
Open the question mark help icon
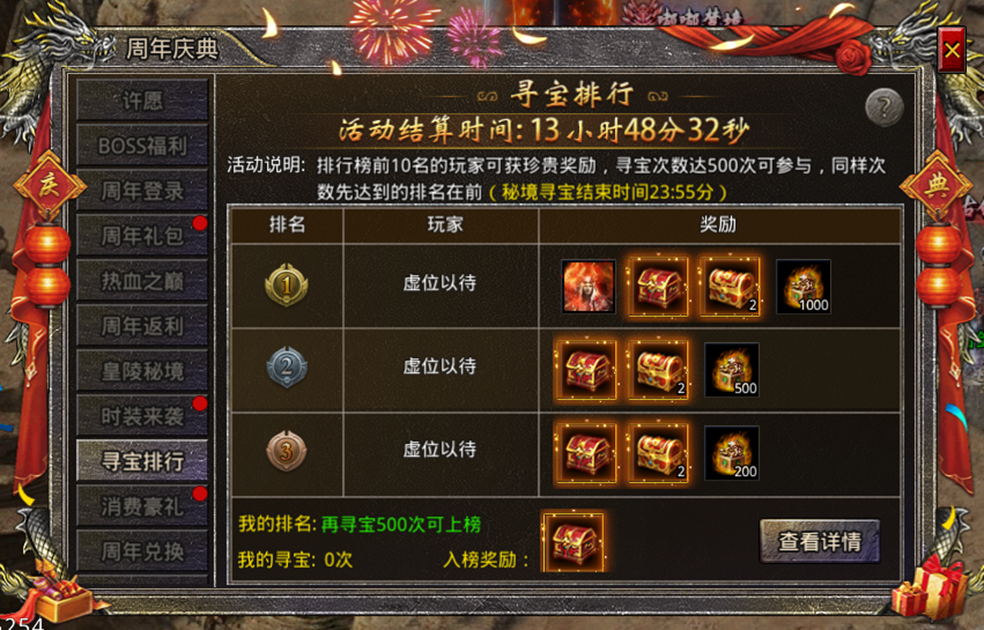(884, 107)
